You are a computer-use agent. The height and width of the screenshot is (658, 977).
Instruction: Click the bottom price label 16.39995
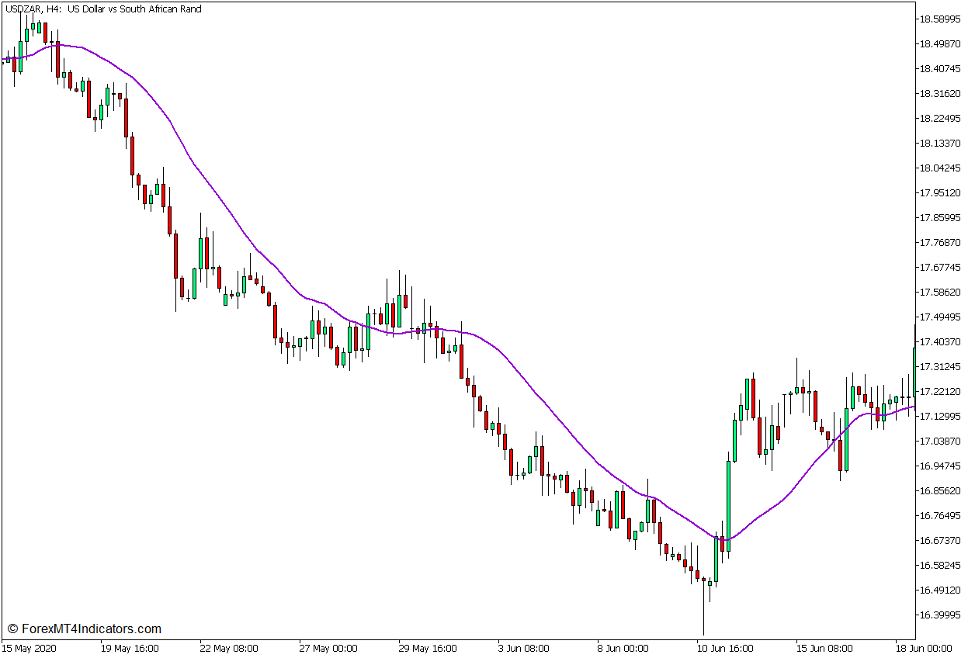940,616
